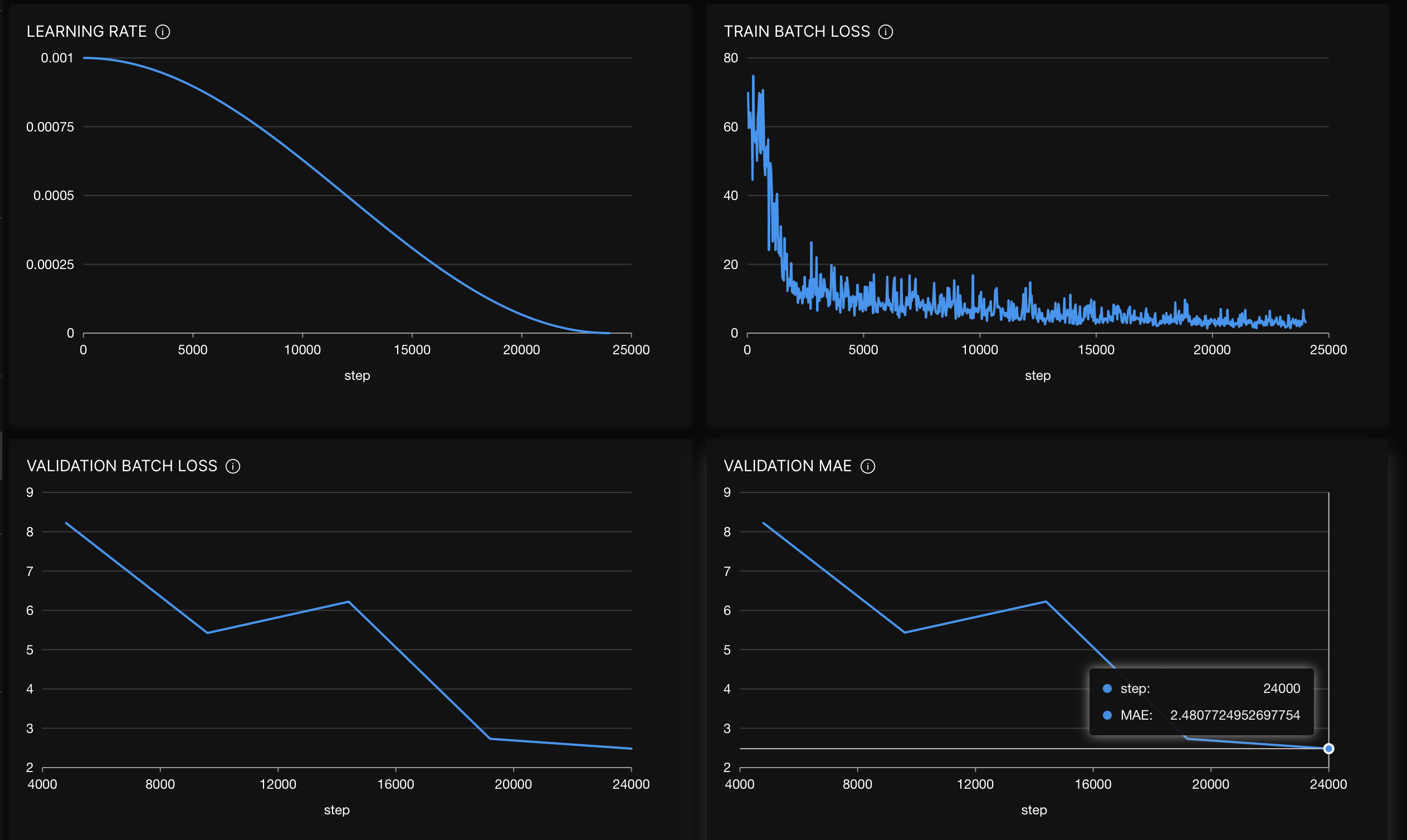
Task: Click the 0.00075 y-axis label in Learning Rate
Action: pyautogui.click(x=50, y=127)
